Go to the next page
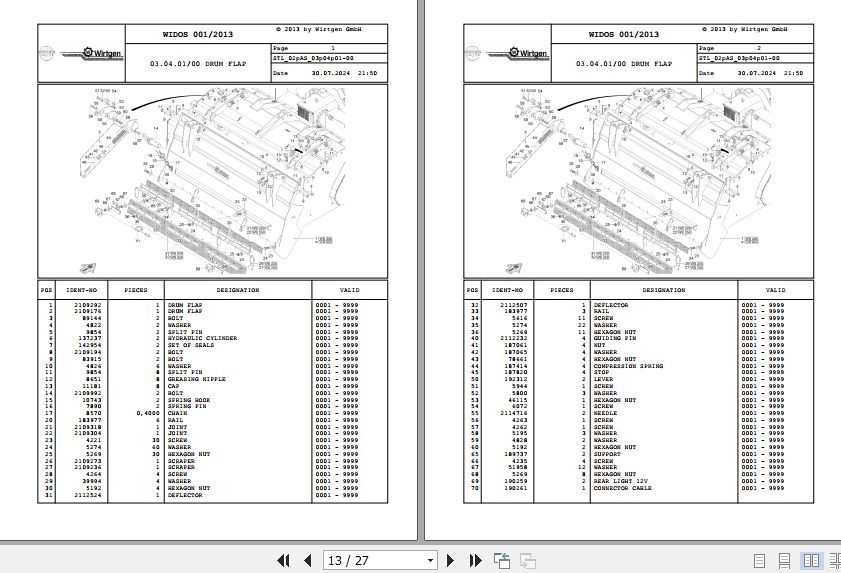 450,561
